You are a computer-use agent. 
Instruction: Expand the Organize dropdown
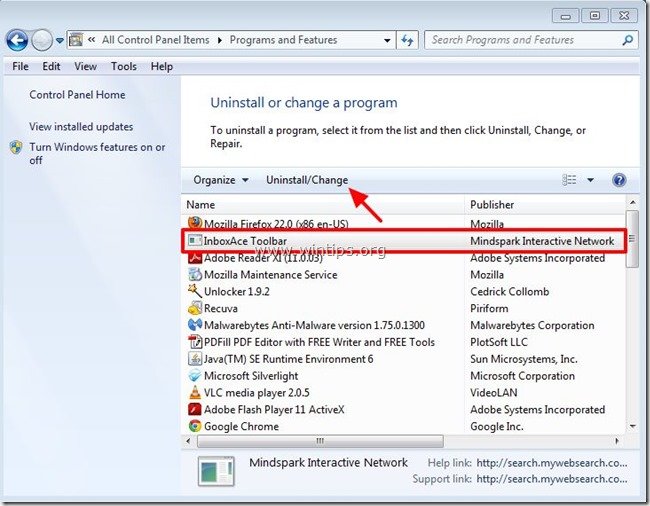(221, 180)
